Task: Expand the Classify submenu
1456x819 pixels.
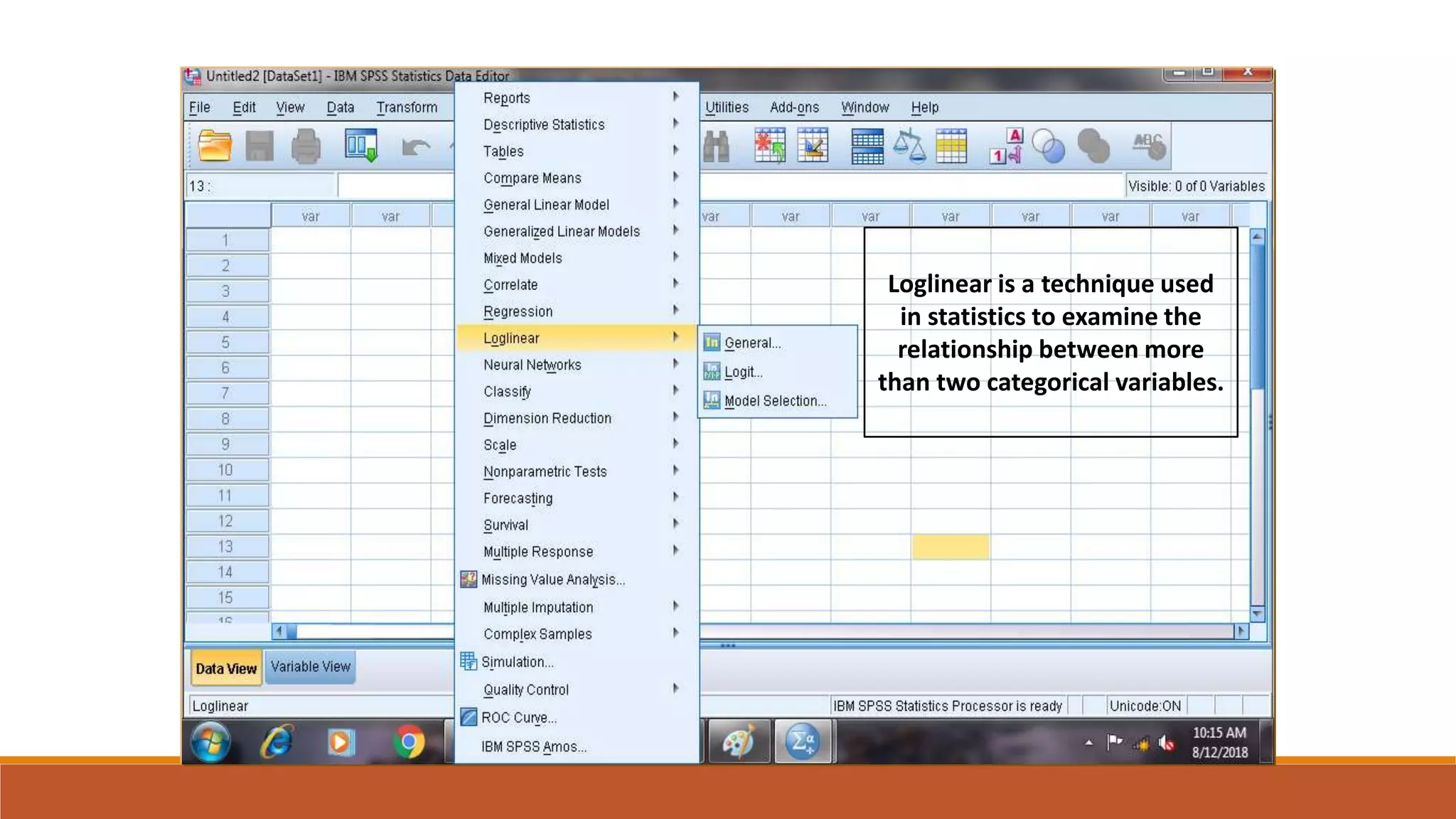Action: (x=577, y=392)
